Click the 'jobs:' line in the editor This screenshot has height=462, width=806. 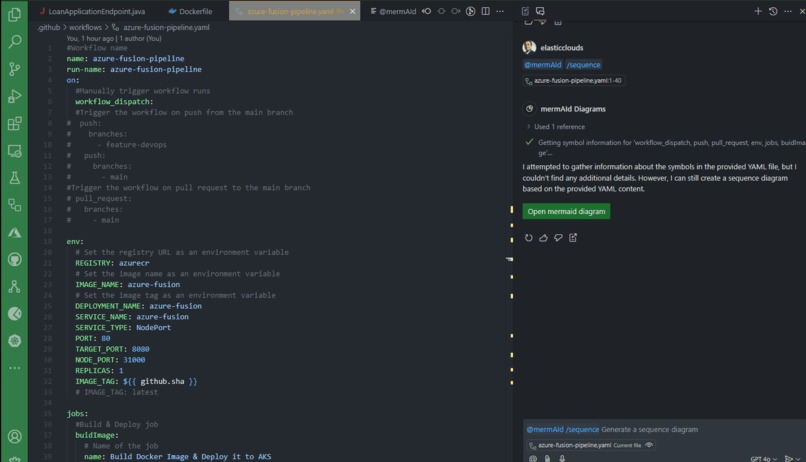(x=77, y=414)
